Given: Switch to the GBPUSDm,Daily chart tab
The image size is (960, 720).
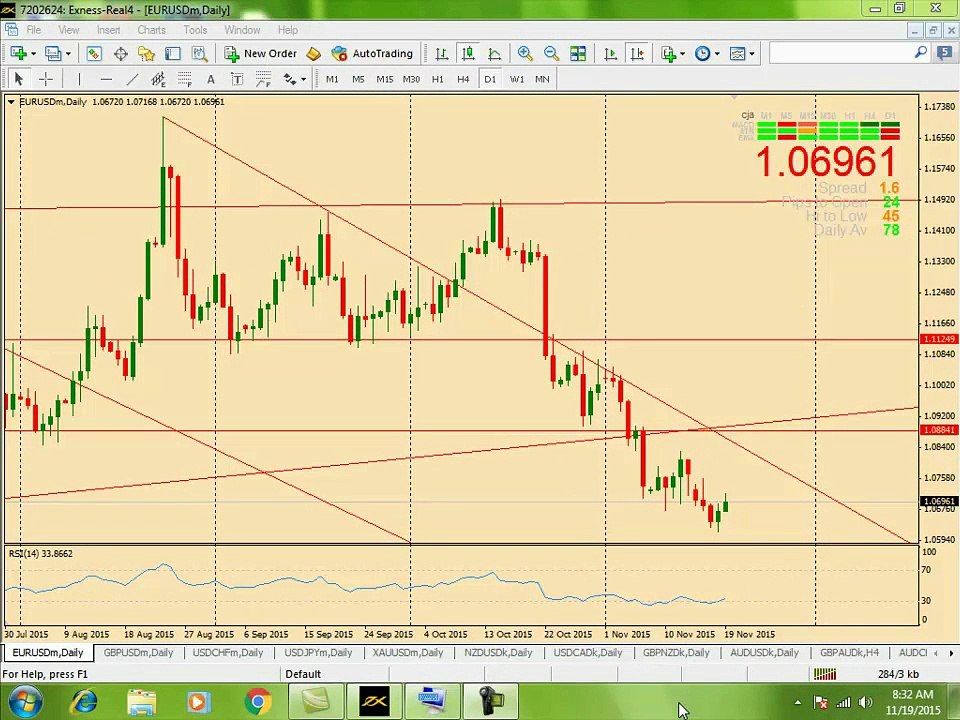Looking at the screenshot, I should coord(138,653).
